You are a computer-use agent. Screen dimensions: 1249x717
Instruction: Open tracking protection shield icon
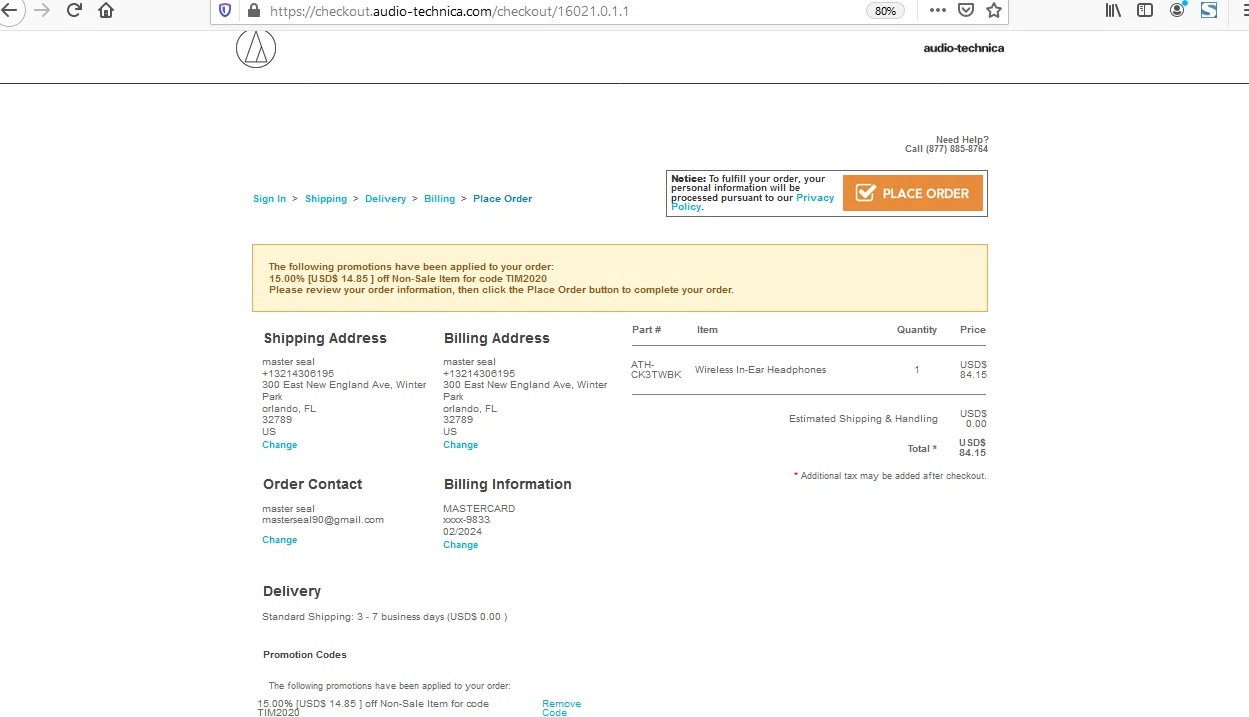225,11
